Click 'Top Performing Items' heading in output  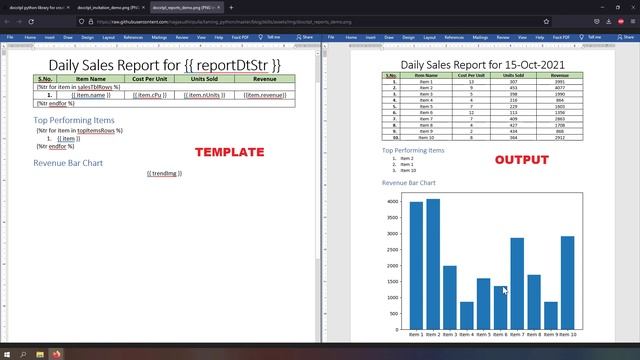click(413, 150)
